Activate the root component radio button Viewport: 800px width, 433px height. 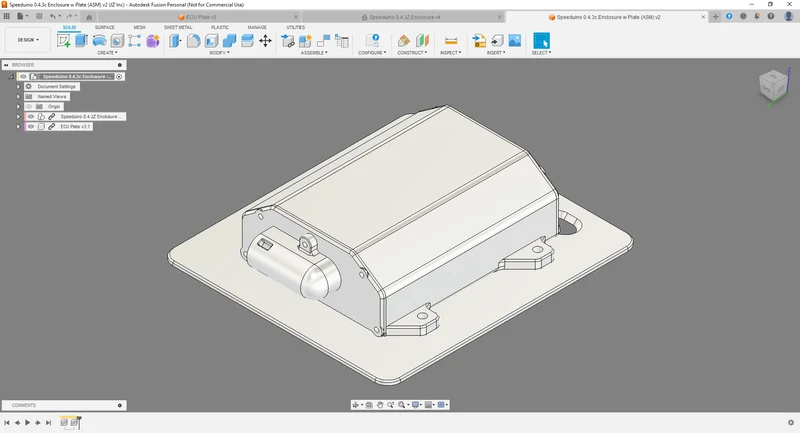[119, 77]
